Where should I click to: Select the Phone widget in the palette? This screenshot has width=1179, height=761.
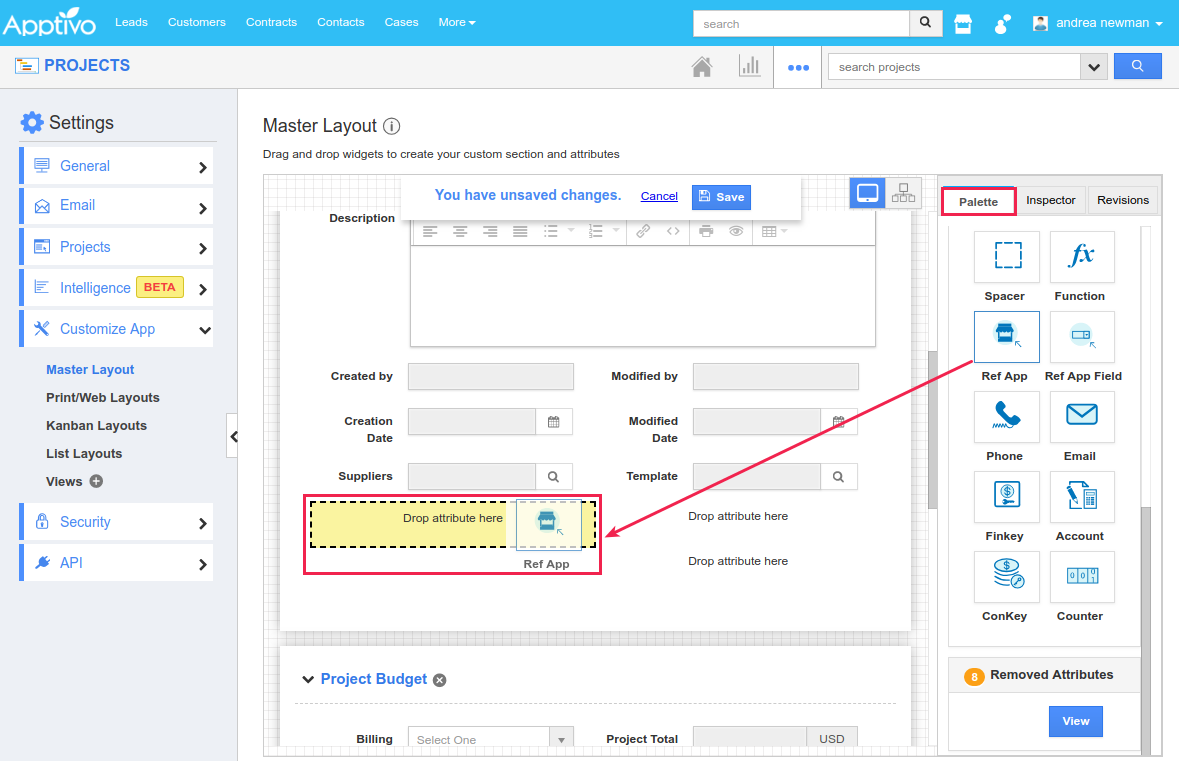(x=1006, y=417)
